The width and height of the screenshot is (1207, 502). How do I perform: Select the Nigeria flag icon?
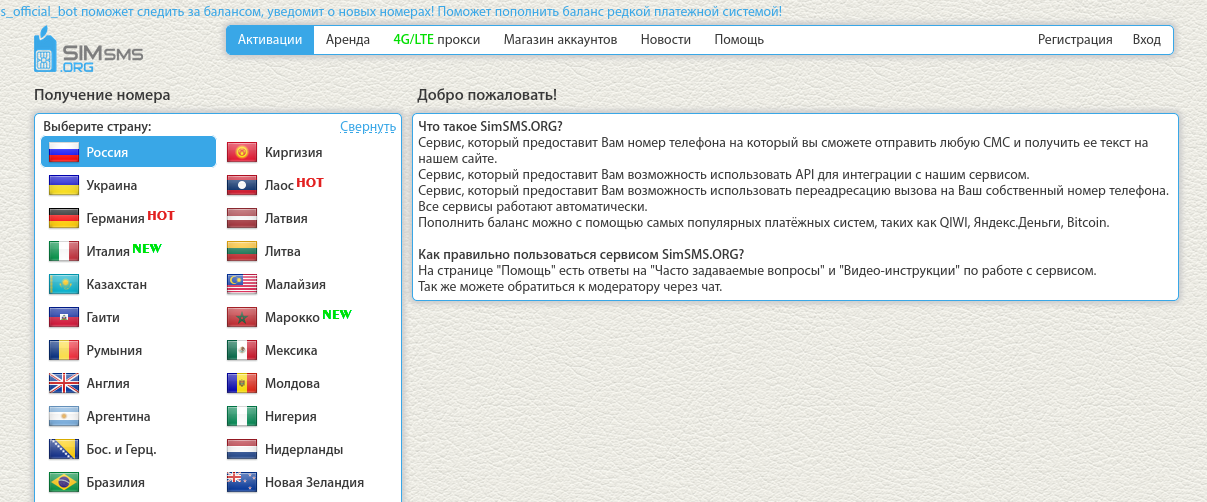pos(243,416)
